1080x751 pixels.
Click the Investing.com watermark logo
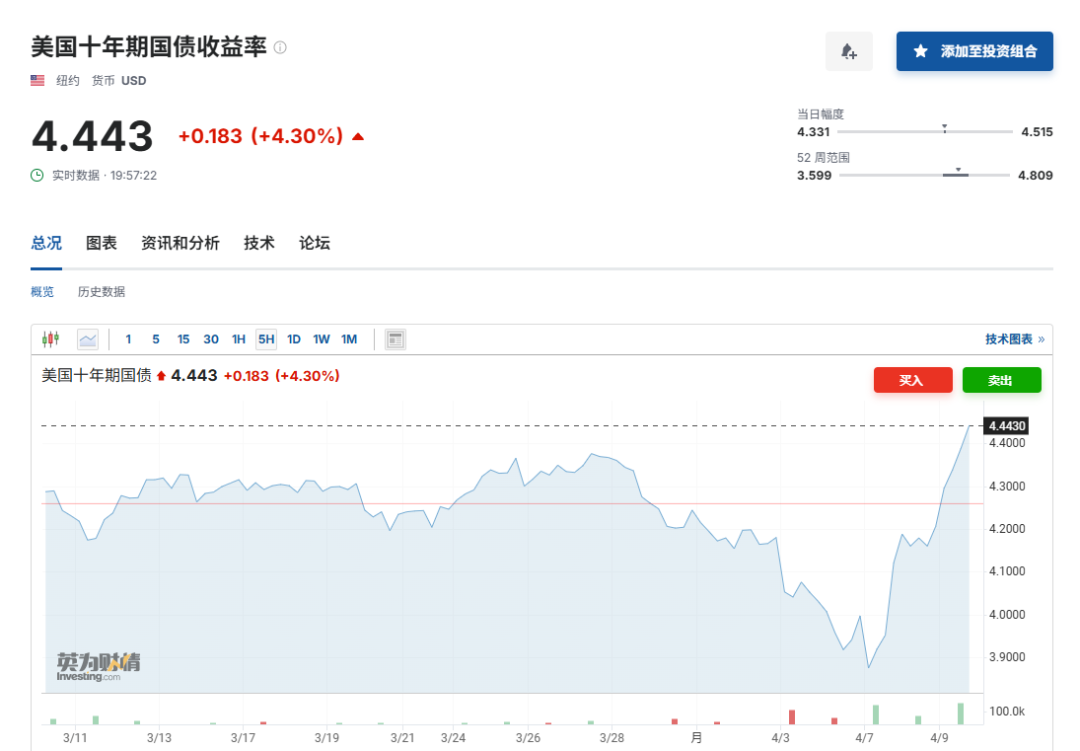[97, 666]
